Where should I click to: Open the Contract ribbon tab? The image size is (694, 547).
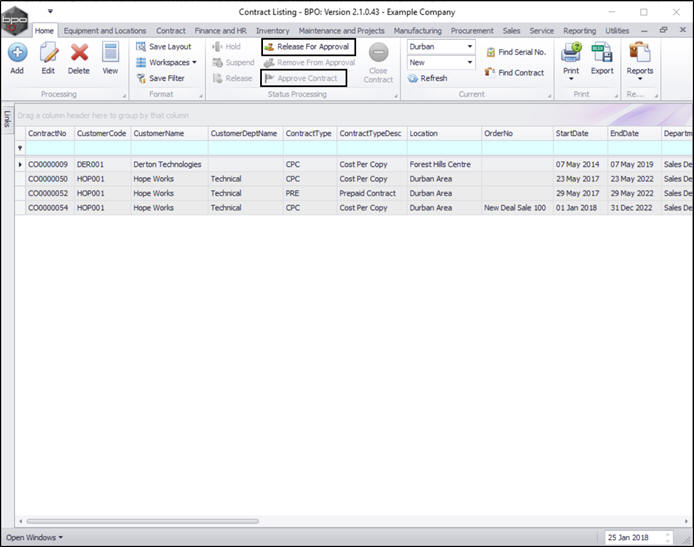(x=171, y=31)
